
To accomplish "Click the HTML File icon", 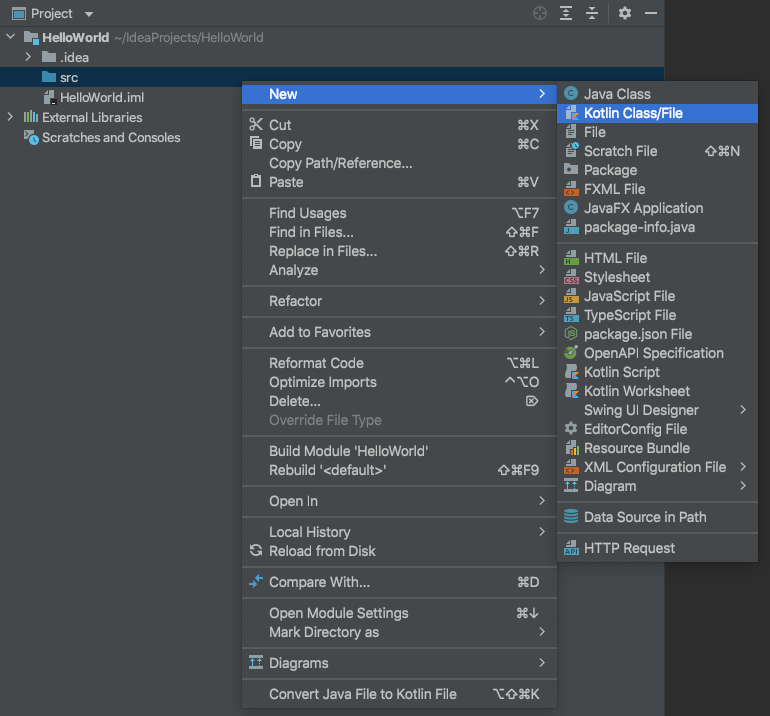I will (x=571, y=257).
